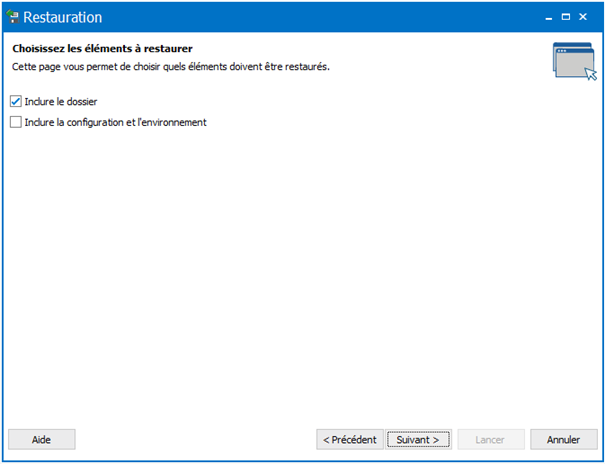Click the Restauration title text
Screen dimensions: 605x464
[x=63, y=17]
